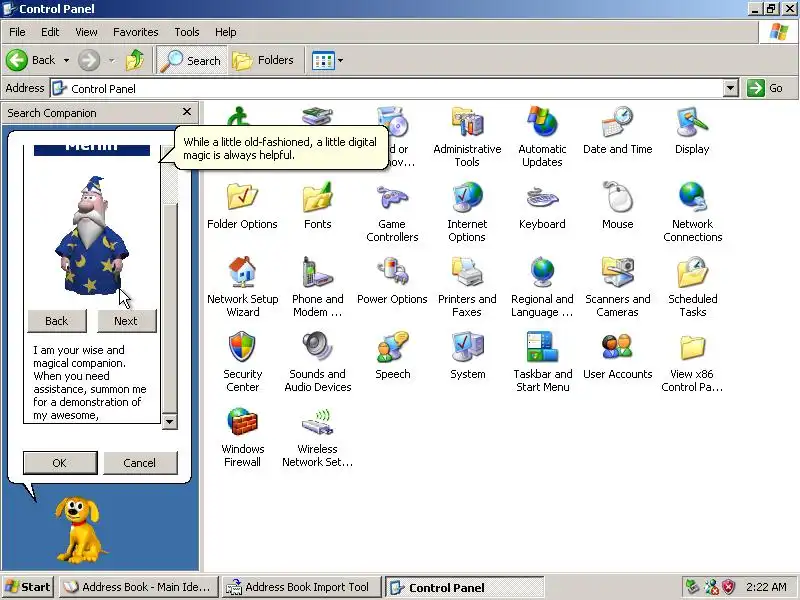Toggle the Folders pane button
The height and width of the screenshot is (600, 800).
pyautogui.click(x=263, y=60)
